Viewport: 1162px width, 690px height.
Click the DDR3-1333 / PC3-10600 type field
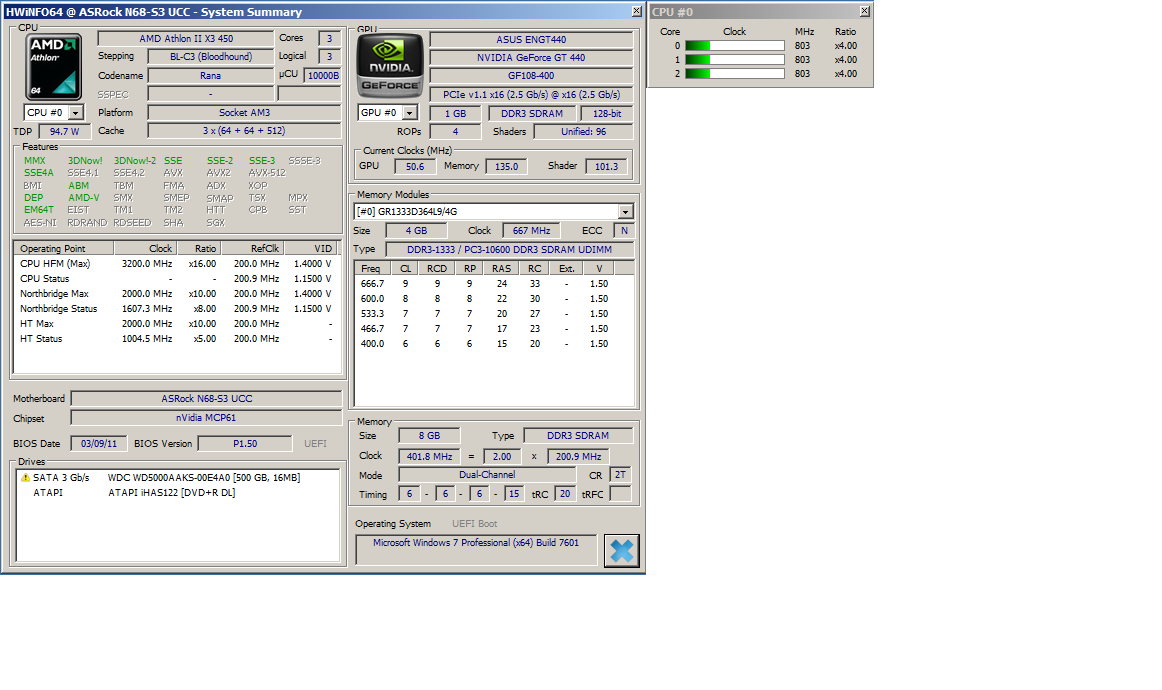click(509, 250)
